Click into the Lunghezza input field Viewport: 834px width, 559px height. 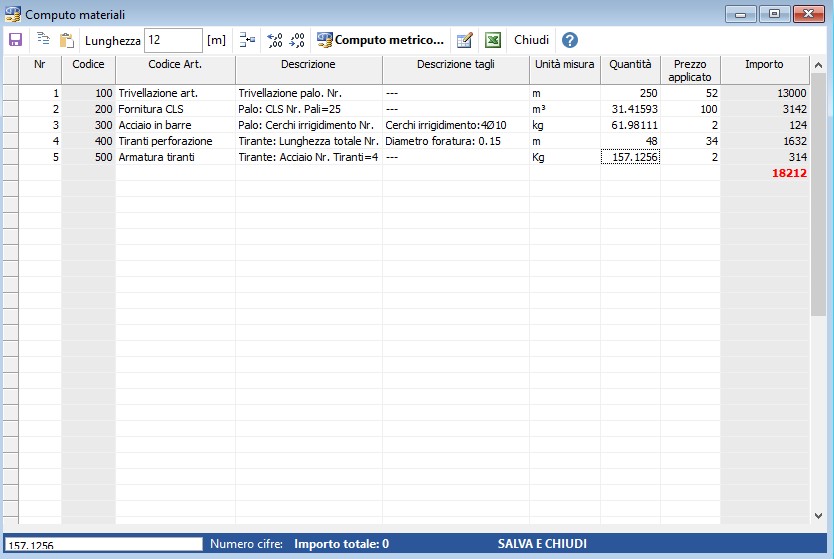(173, 40)
